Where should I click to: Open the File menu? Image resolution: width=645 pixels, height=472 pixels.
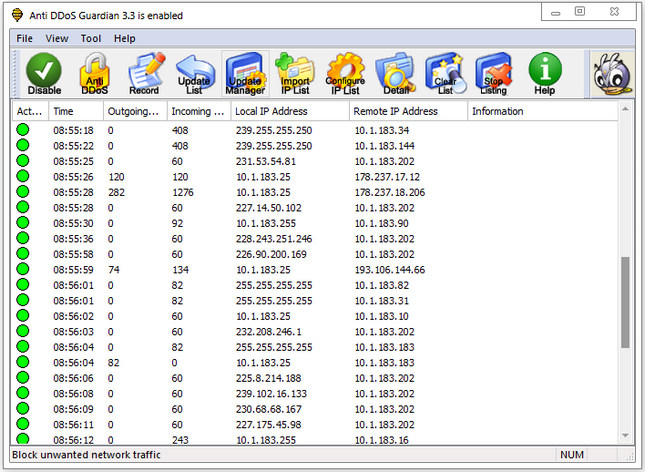click(x=24, y=38)
